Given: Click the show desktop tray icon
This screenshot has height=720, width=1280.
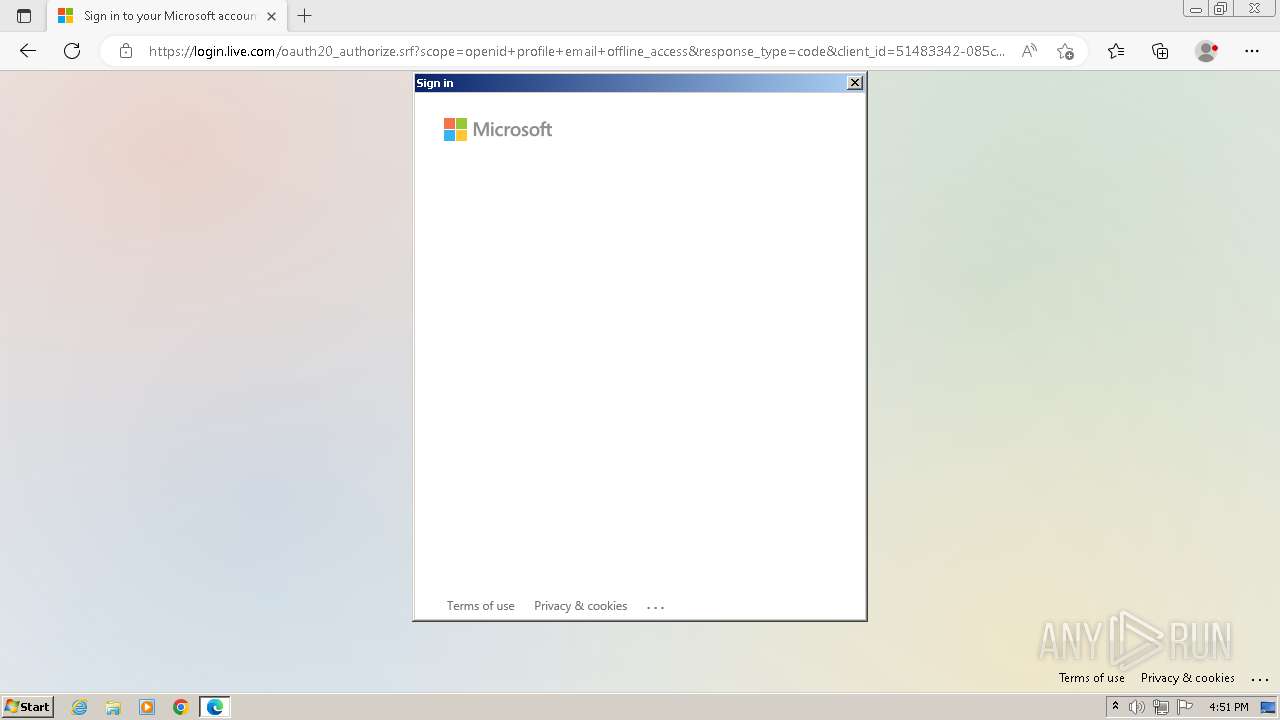Looking at the screenshot, I should pos(1268,707).
